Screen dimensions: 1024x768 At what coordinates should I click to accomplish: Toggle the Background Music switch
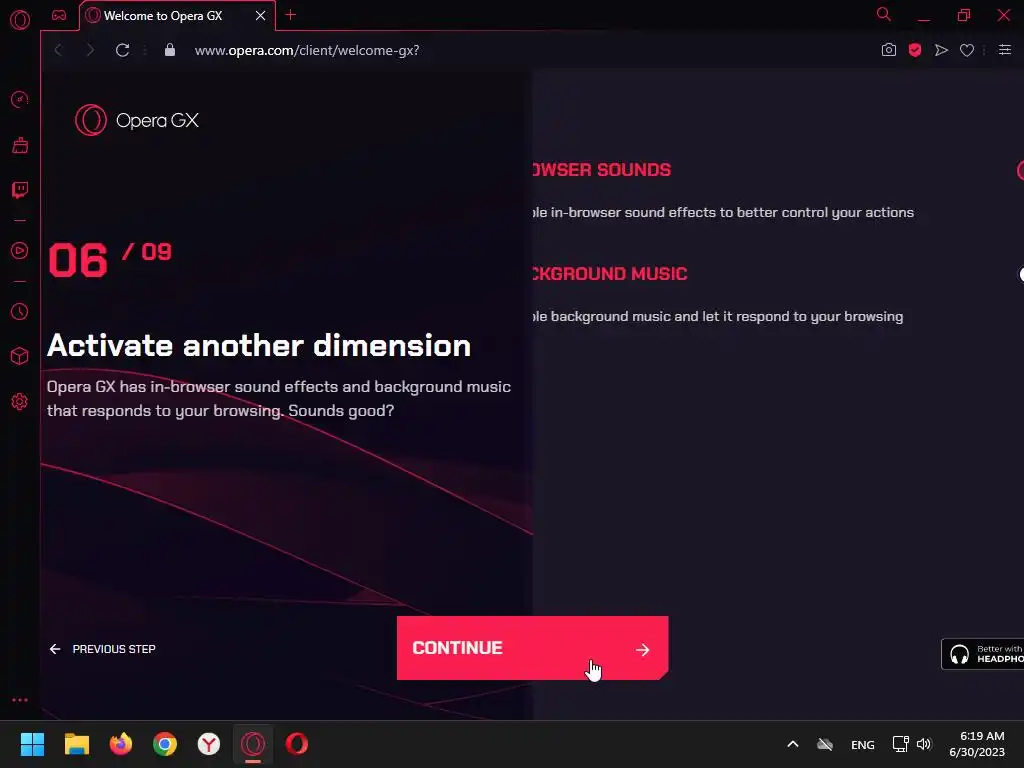[1021, 274]
